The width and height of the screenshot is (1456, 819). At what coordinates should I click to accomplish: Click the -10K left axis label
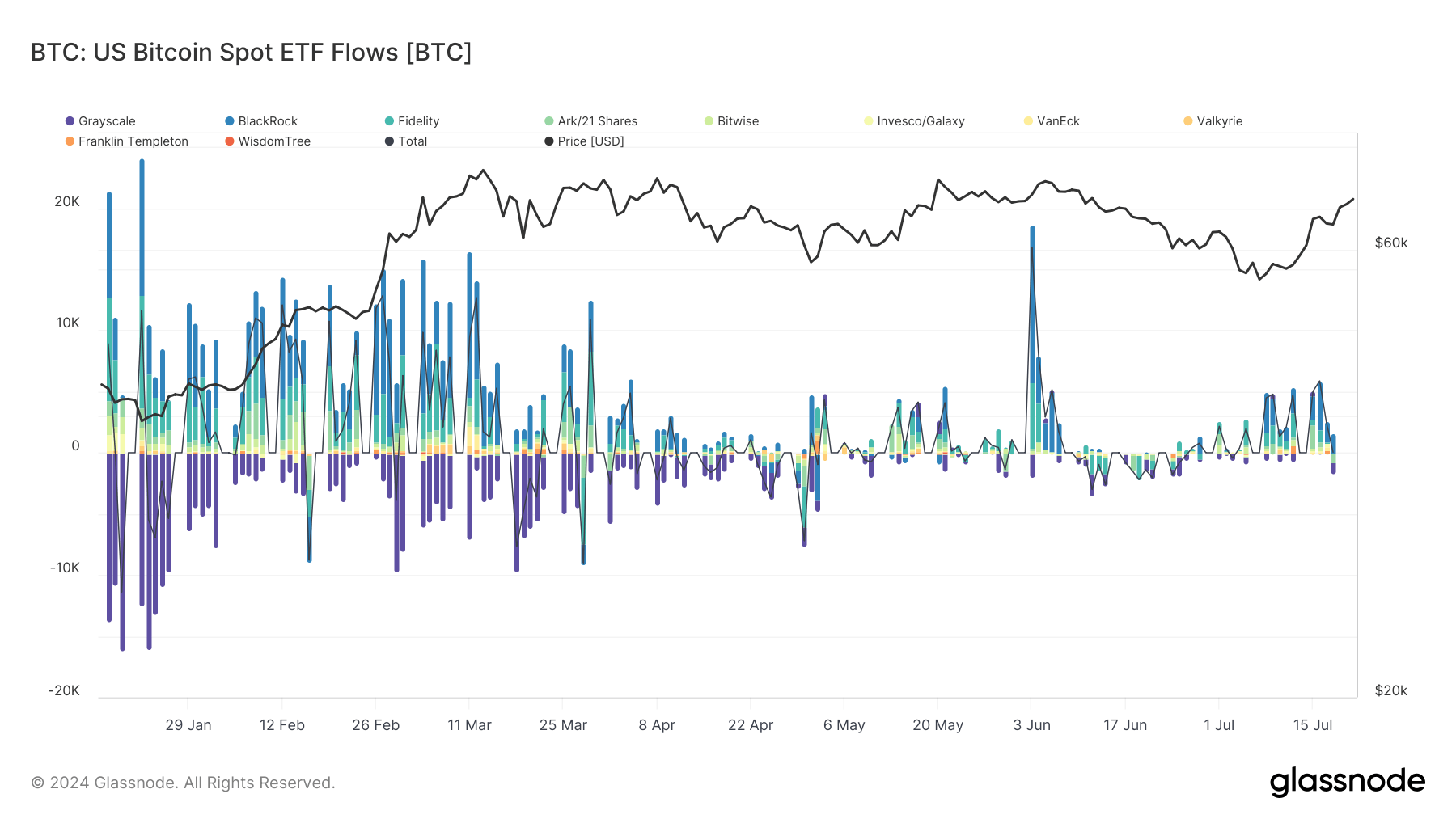point(65,568)
